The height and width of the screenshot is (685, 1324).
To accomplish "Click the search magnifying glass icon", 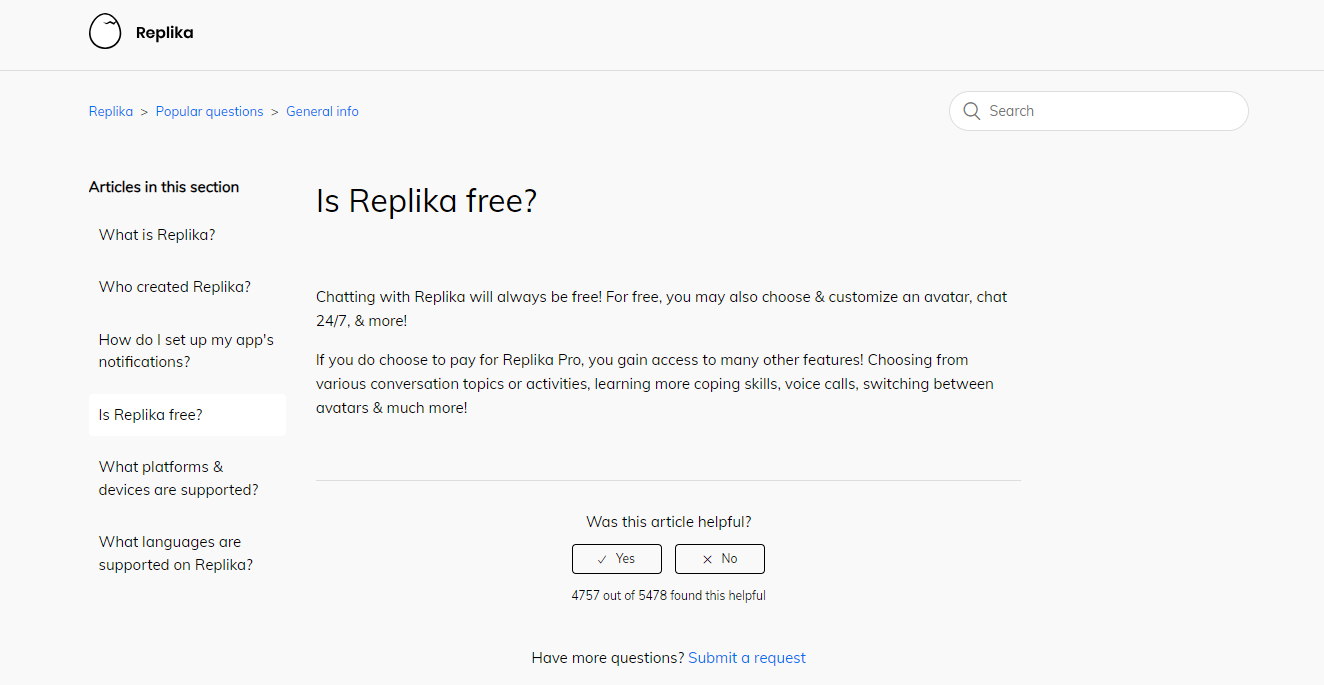I will (971, 111).
